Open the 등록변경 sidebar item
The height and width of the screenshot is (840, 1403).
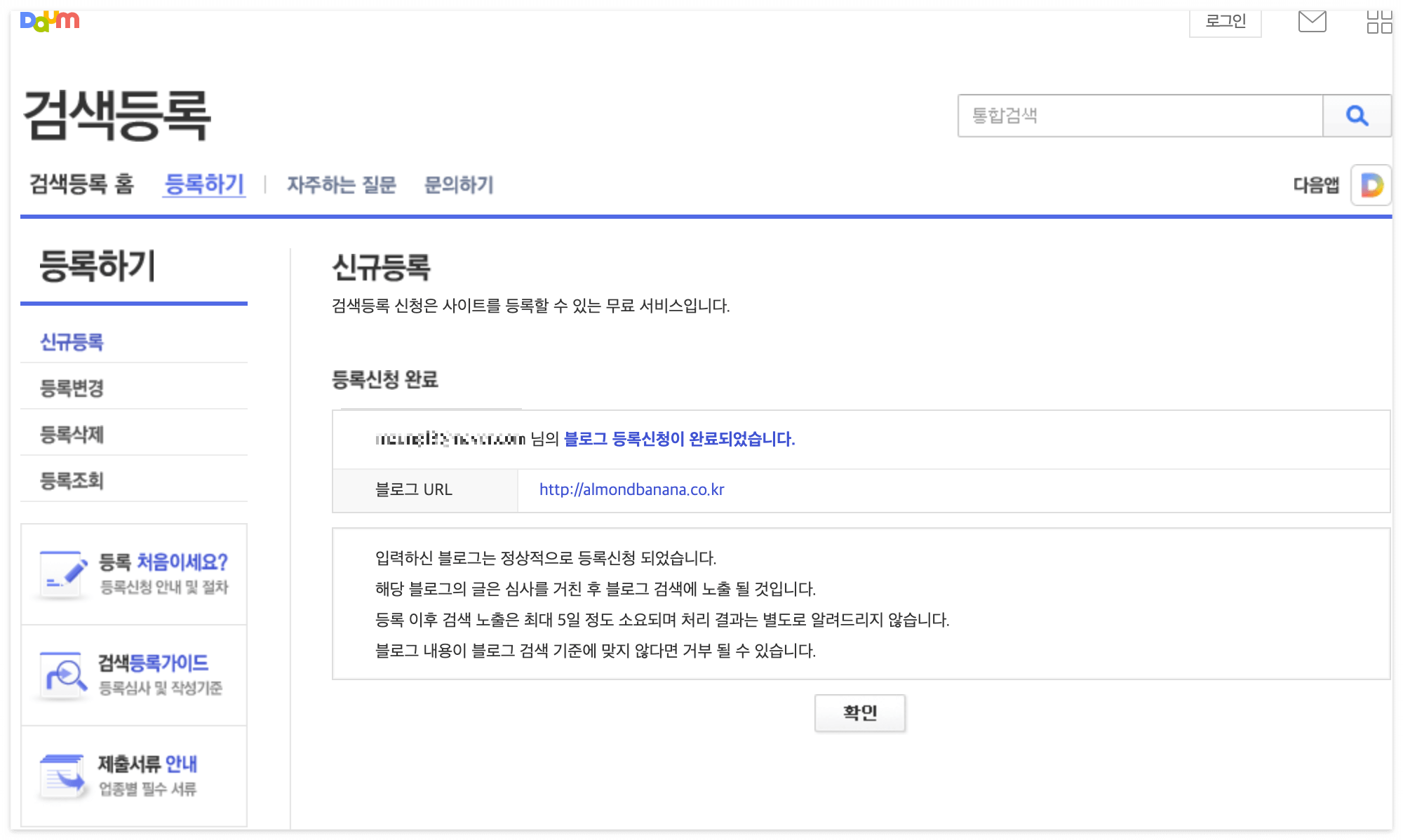[72, 389]
